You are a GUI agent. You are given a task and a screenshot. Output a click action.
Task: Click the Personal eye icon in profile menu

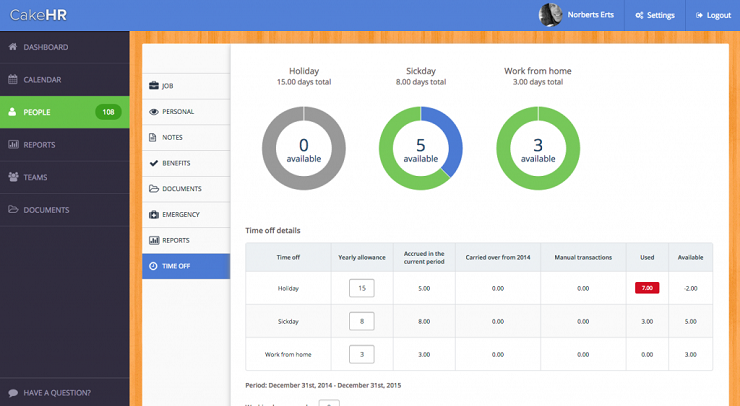(x=153, y=112)
